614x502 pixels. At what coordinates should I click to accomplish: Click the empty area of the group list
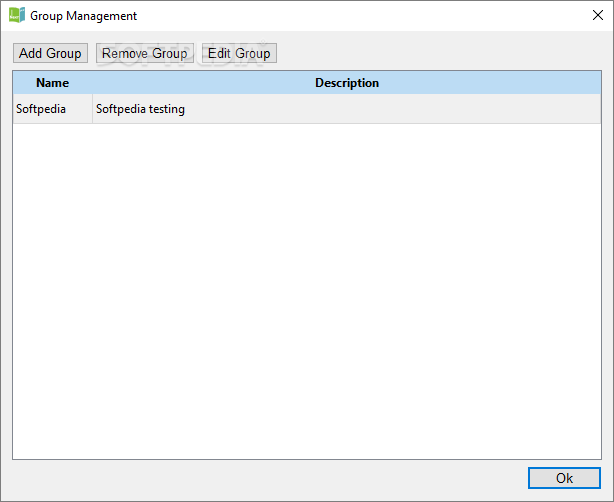click(307, 291)
